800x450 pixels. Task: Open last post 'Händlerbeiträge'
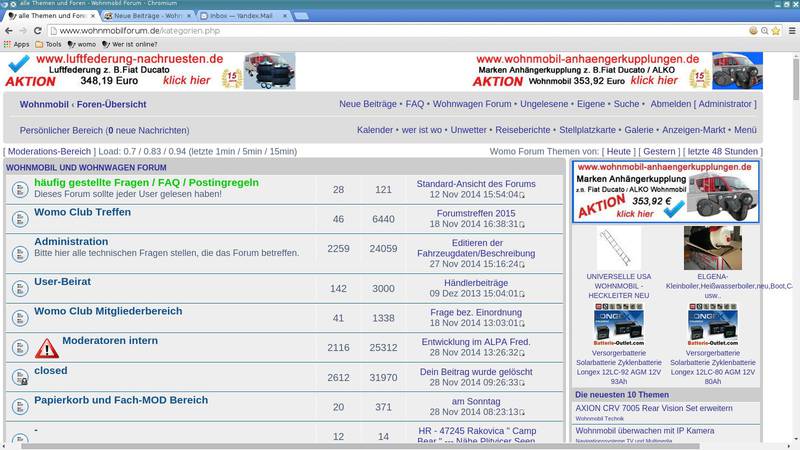pyautogui.click(x=476, y=283)
